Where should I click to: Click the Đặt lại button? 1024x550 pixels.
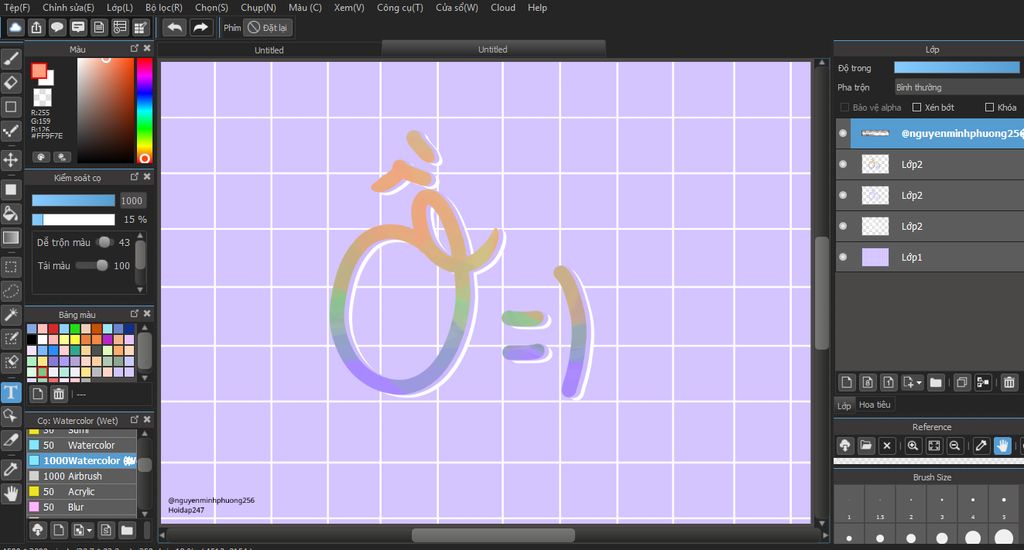coord(268,27)
